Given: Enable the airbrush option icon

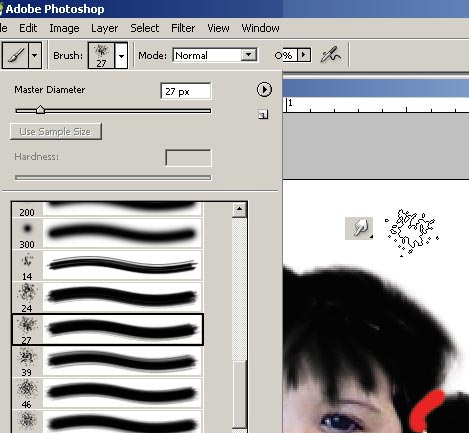Looking at the screenshot, I should (x=330, y=55).
